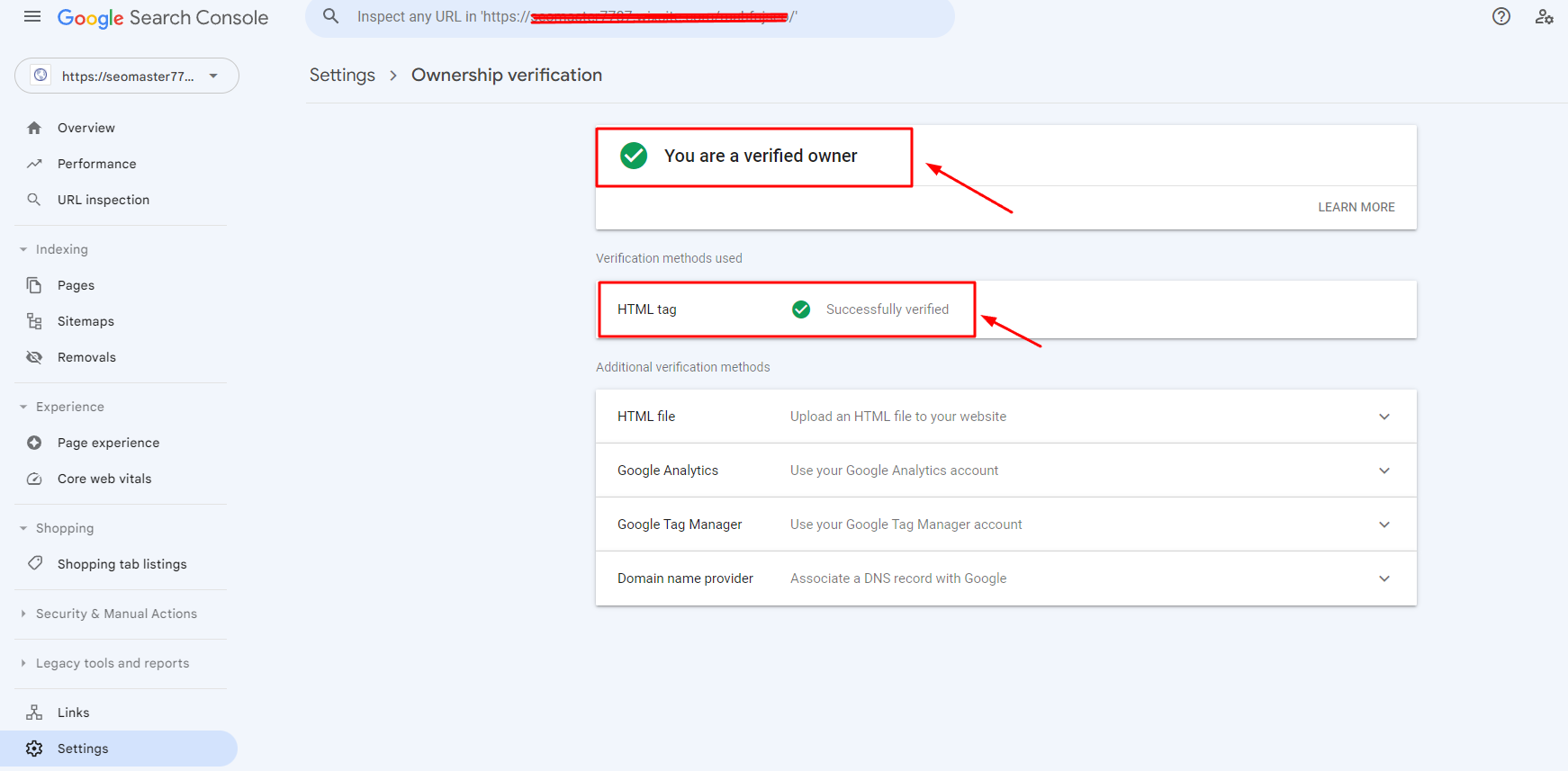
Task: Open the Pages report in sidebar
Action: 76,285
